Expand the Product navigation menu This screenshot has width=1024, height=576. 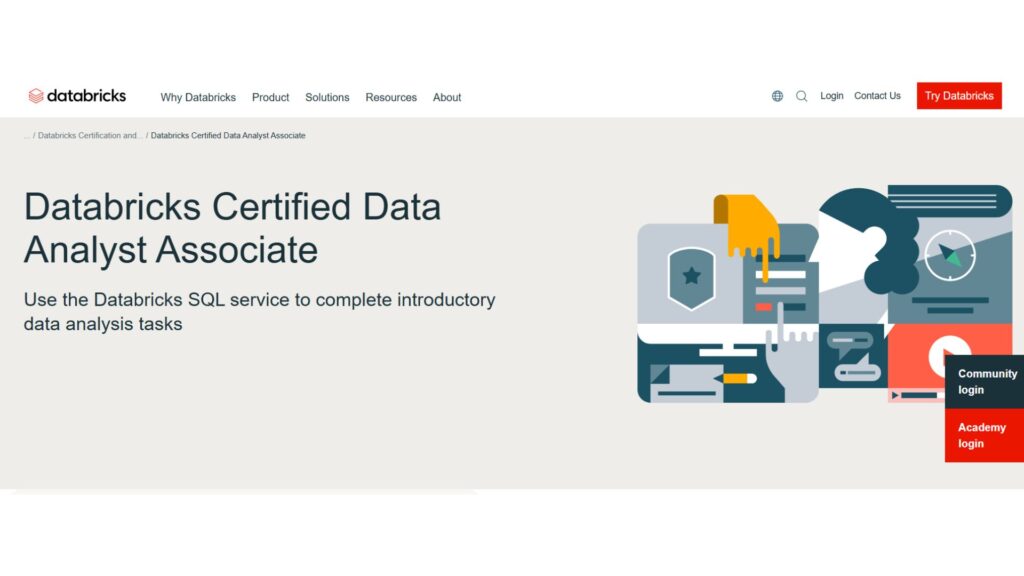pos(270,97)
